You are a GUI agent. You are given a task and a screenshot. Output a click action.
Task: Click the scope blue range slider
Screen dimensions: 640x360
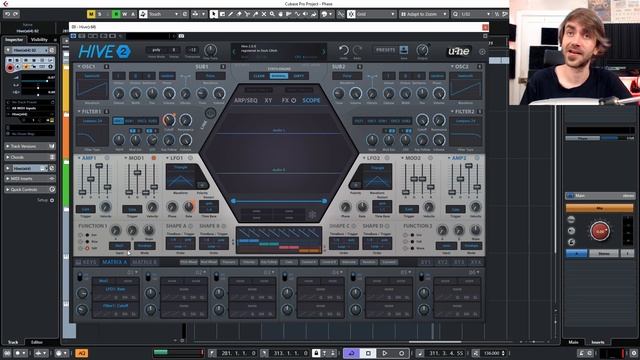coord(279,201)
